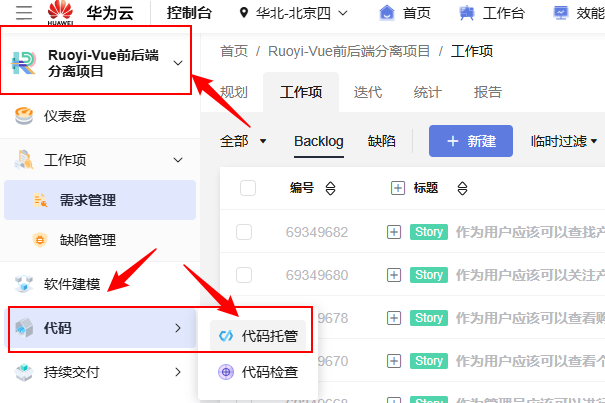Expand the Story row 查看个… plus icon
This screenshot has width=605, height=403.
click(394, 361)
